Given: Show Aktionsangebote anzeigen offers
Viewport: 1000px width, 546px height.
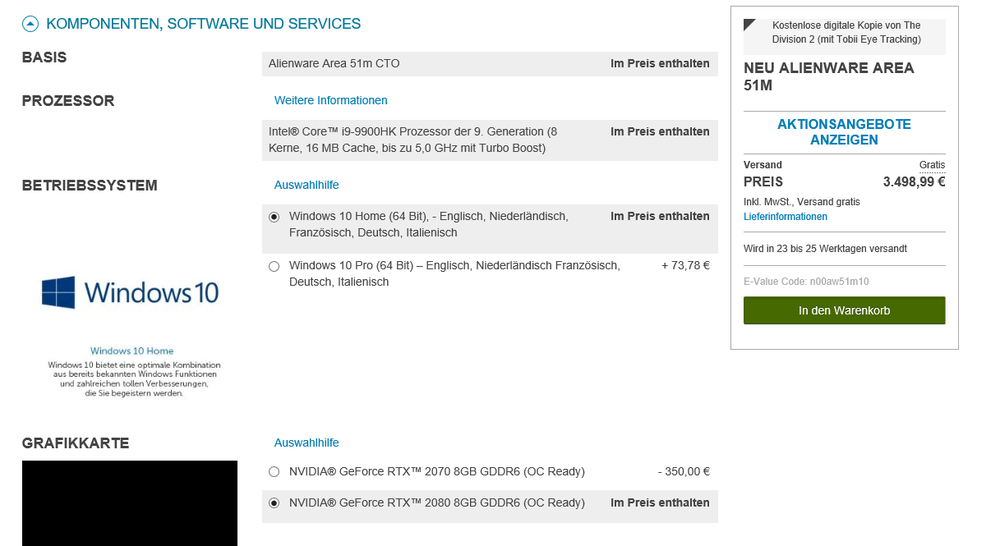Looking at the screenshot, I should point(844,132).
